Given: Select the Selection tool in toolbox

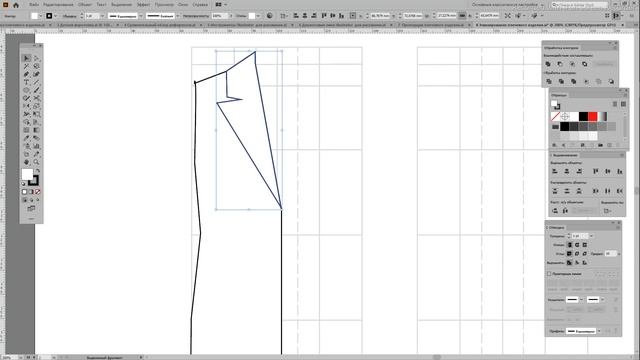Looking at the screenshot, I should (x=27, y=58).
